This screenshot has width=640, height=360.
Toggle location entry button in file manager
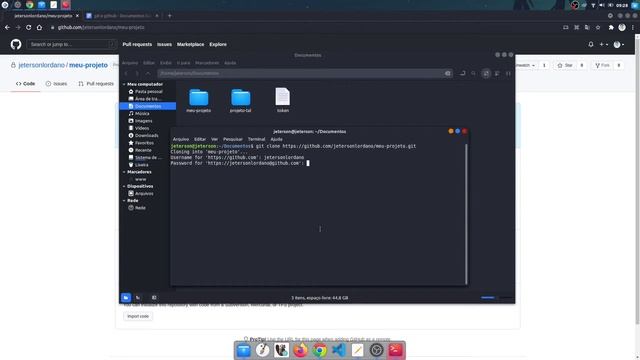(462, 73)
